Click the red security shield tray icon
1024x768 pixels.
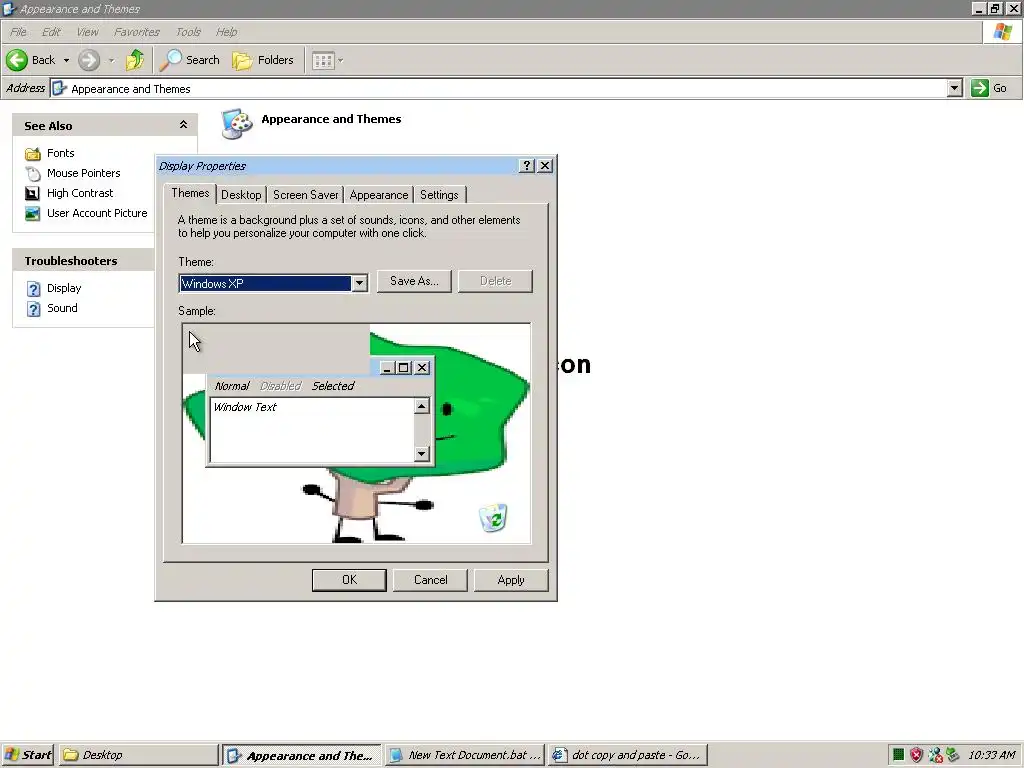click(x=916, y=755)
